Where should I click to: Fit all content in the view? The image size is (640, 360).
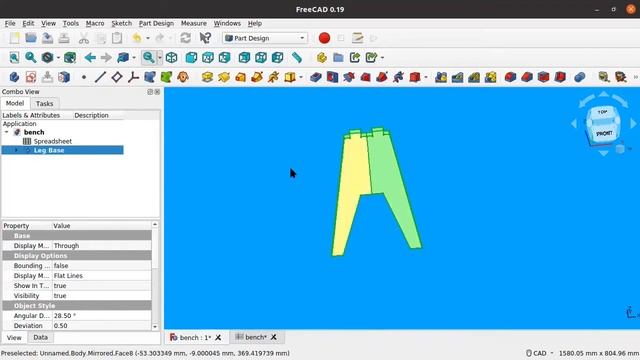pyautogui.click(x=14, y=58)
